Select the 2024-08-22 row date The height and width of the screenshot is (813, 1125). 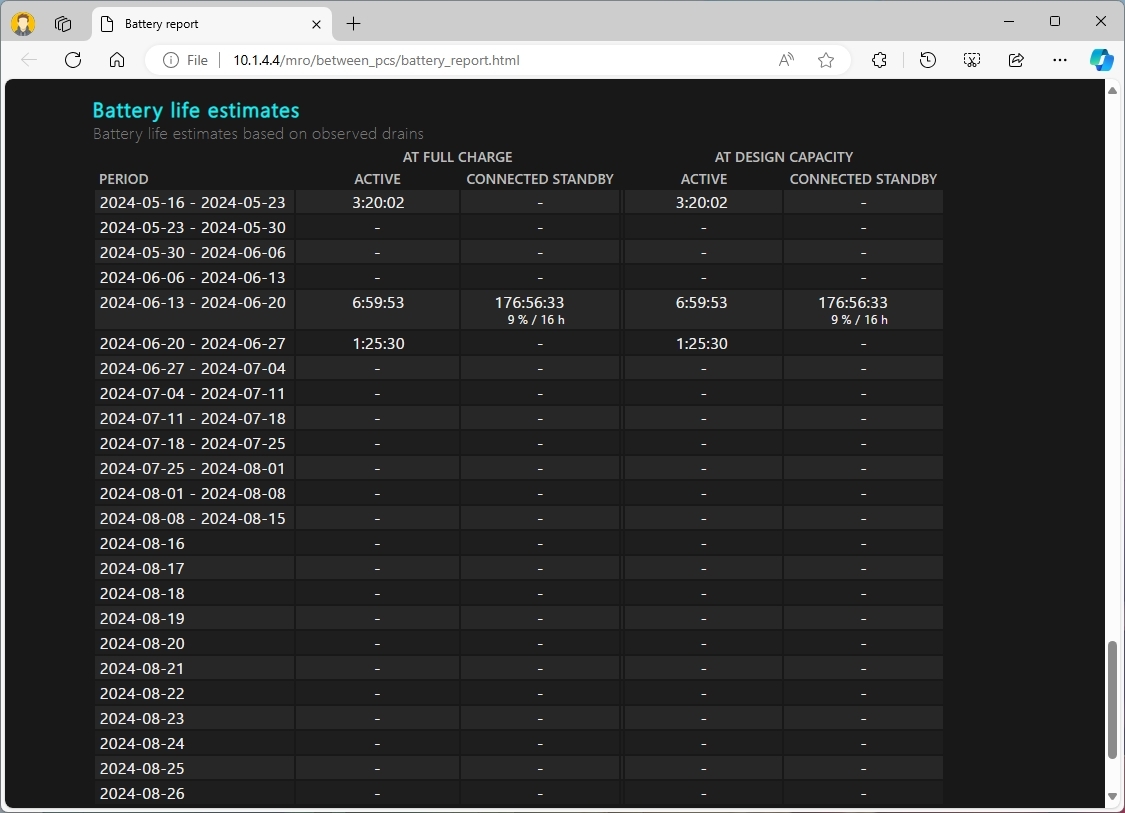point(142,693)
